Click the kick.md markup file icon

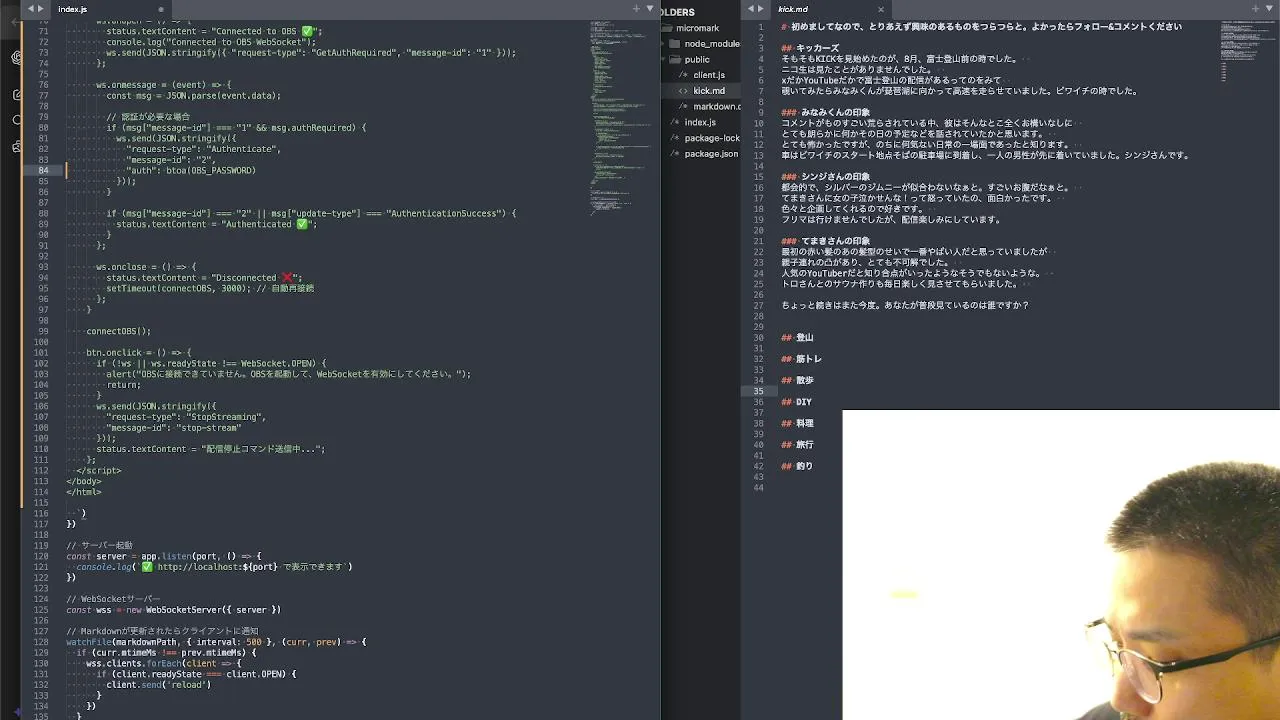pos(684,91)
